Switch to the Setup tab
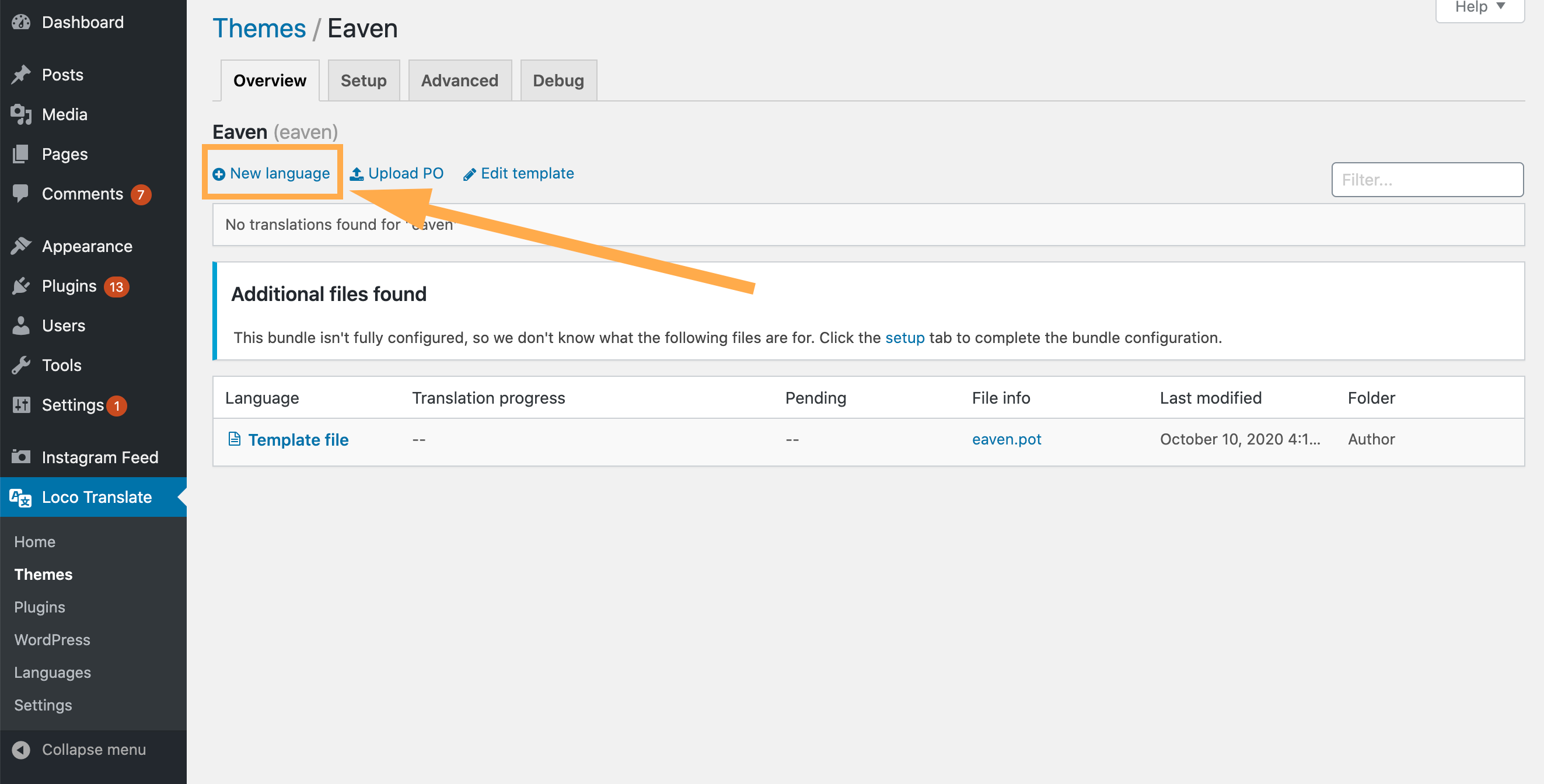 [x=363, y=80]
